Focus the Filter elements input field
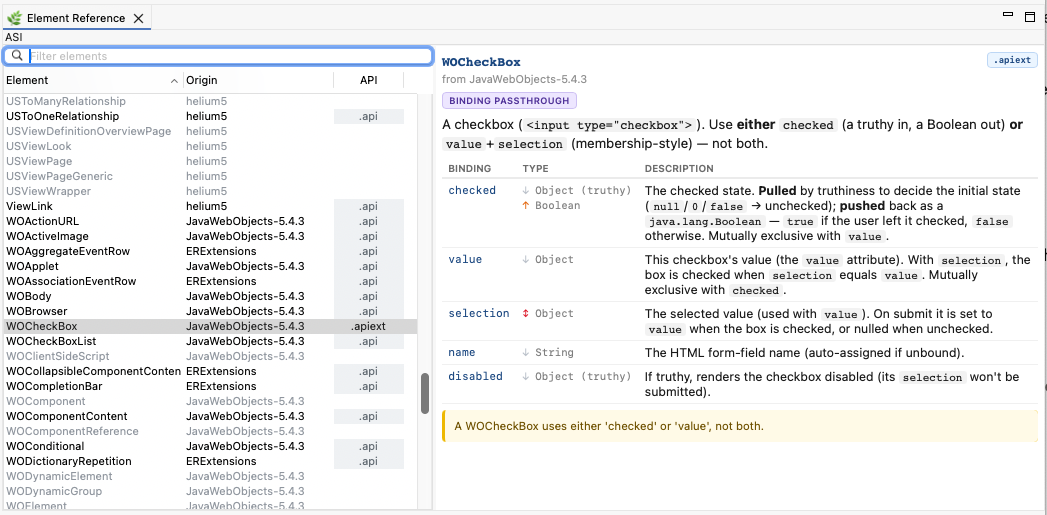The image size is (1047, 515). 218,56
